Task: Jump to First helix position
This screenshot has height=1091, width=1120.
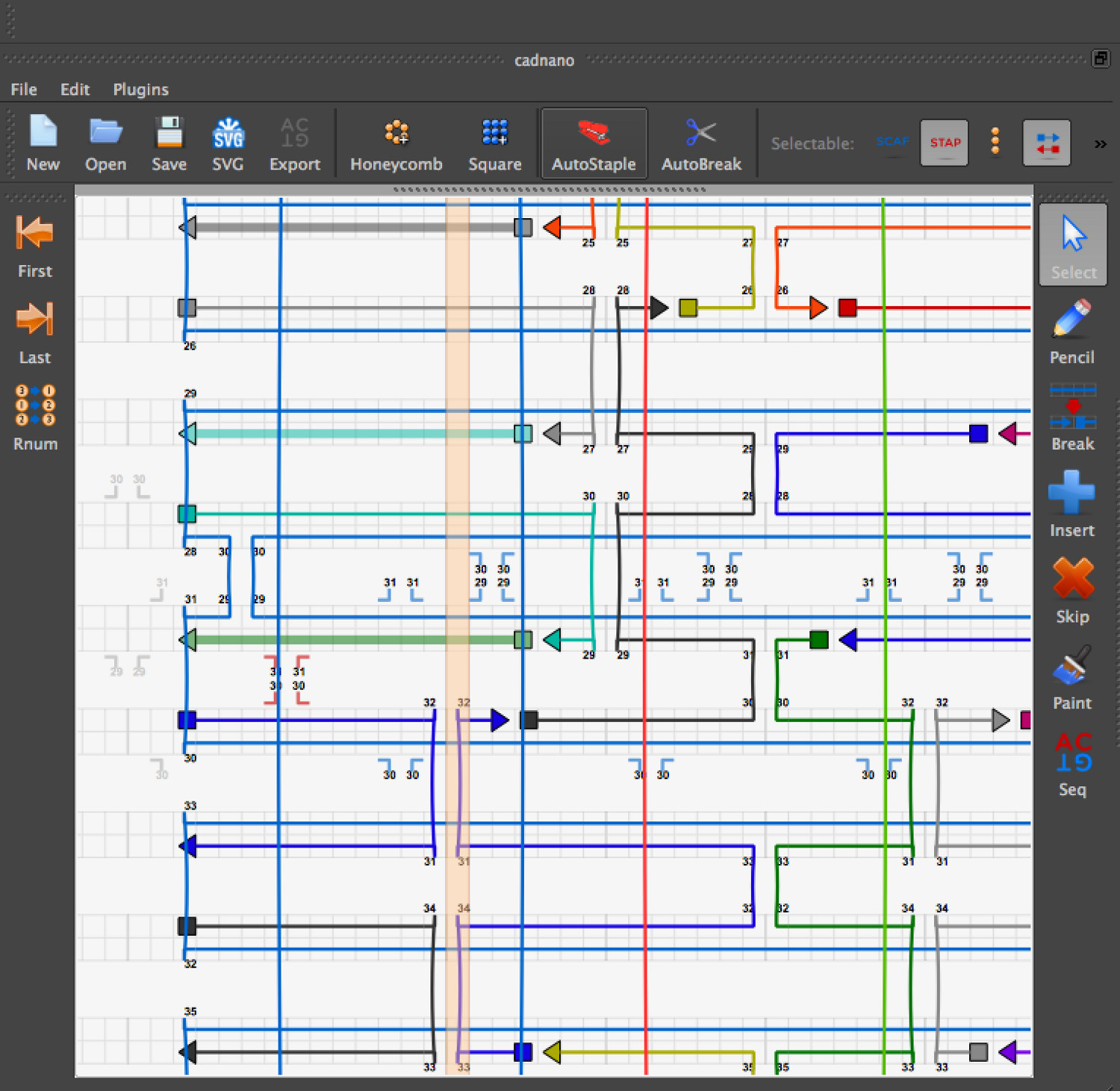Action: [35, 246]
